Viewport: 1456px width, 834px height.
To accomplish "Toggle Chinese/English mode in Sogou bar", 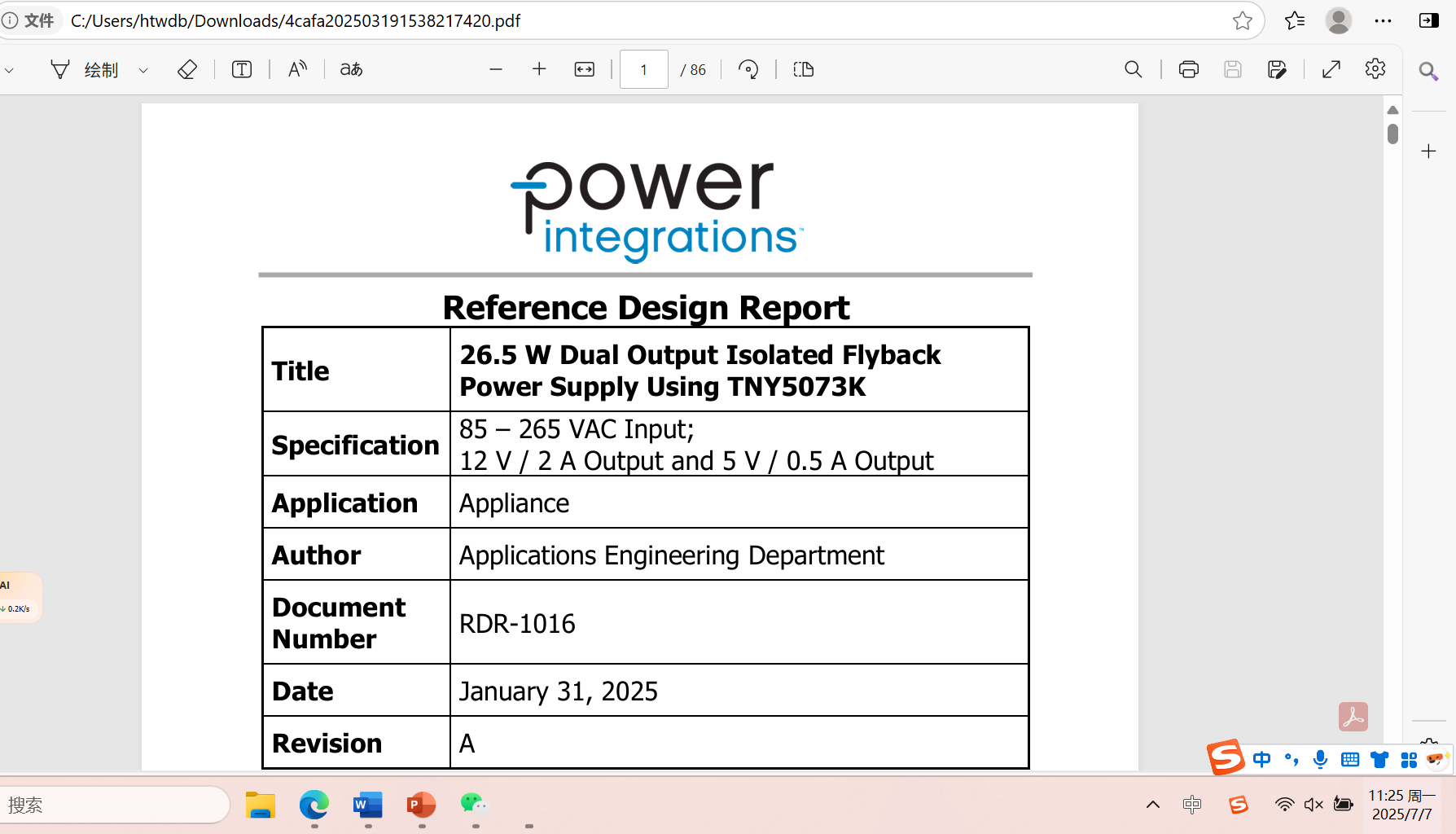I will click(1262, 760).
